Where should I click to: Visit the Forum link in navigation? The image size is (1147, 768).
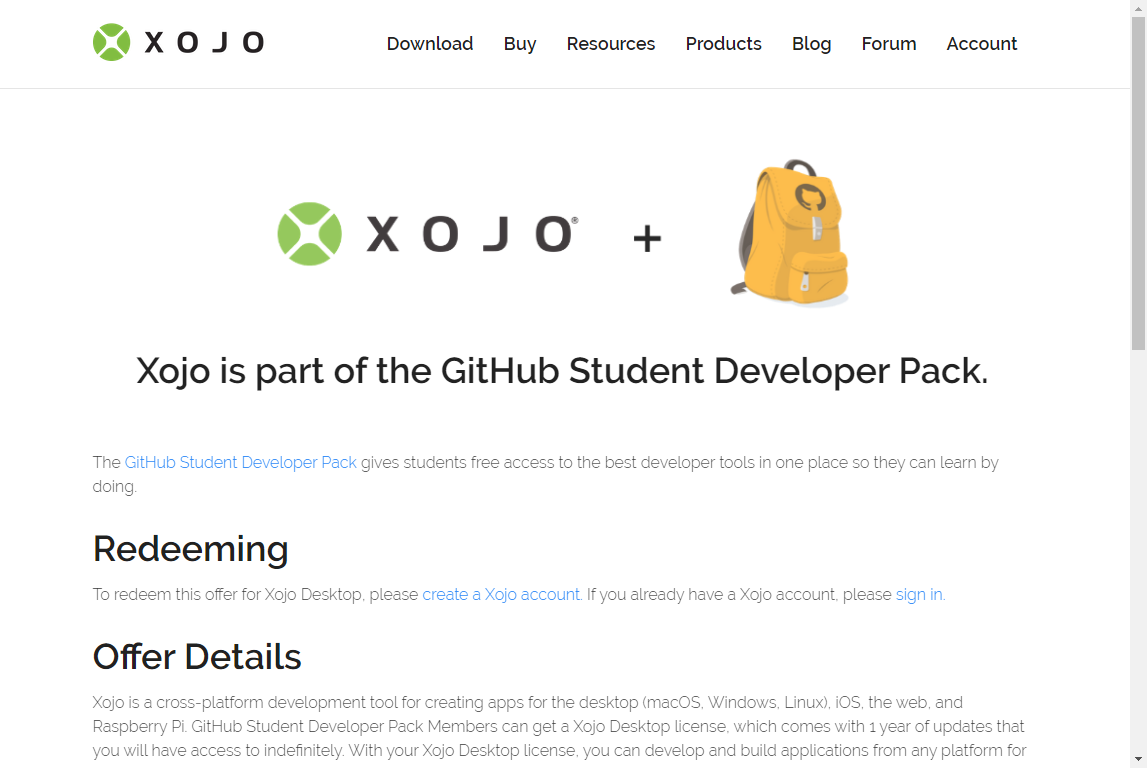(888, 44)
